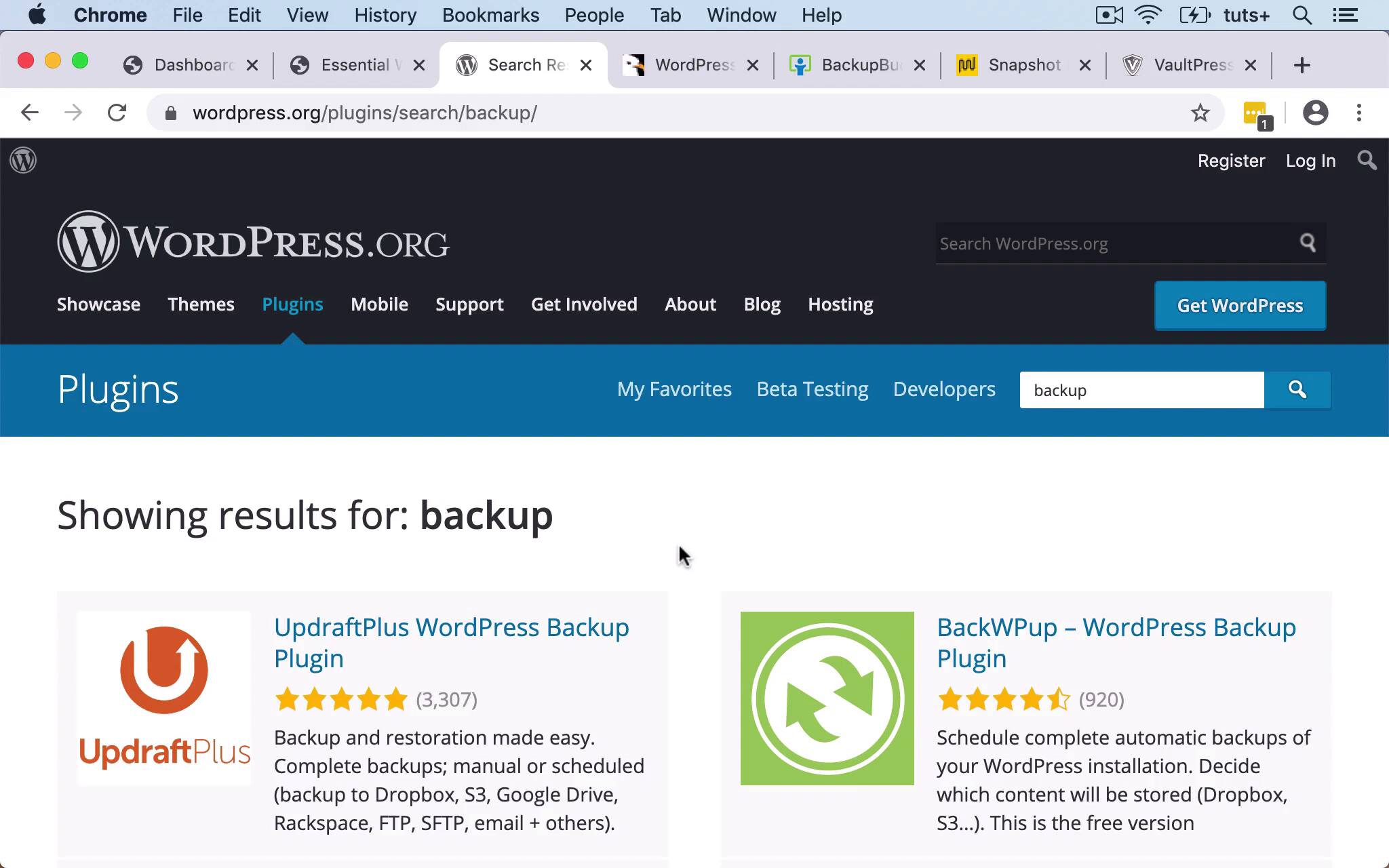Image resolution: width=1389 pixels, height=868 pixels.
Task: Click the Get WordPress button
Action: [1241, 305]
